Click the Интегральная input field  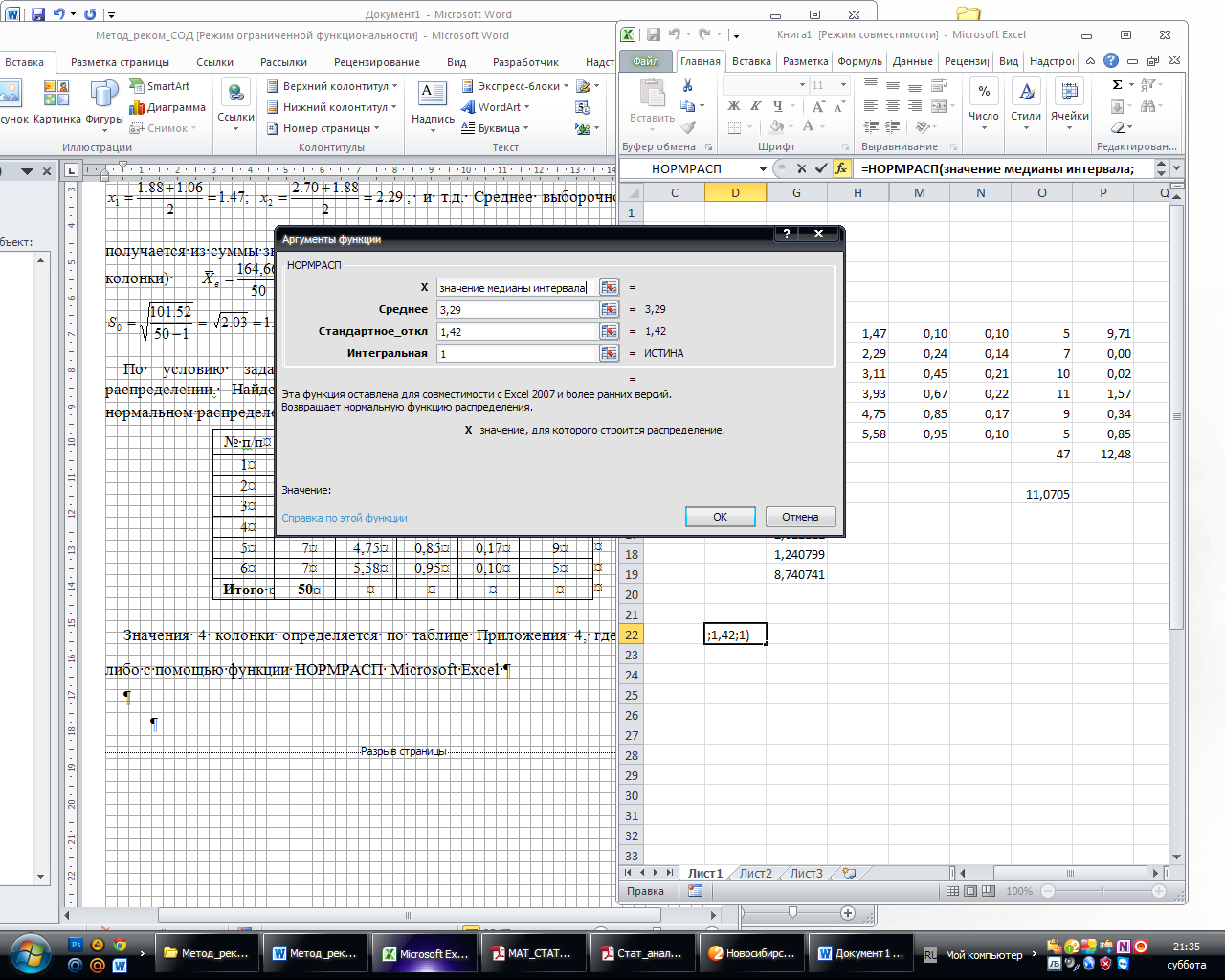pos(517,353)
